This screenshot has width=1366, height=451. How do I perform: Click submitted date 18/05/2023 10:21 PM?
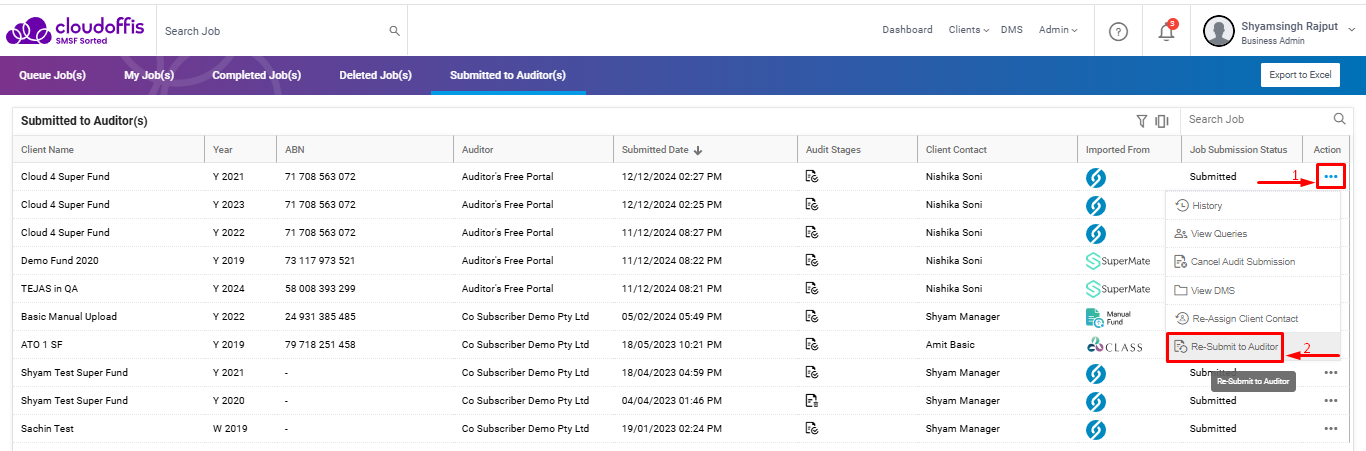click(671, 345)
